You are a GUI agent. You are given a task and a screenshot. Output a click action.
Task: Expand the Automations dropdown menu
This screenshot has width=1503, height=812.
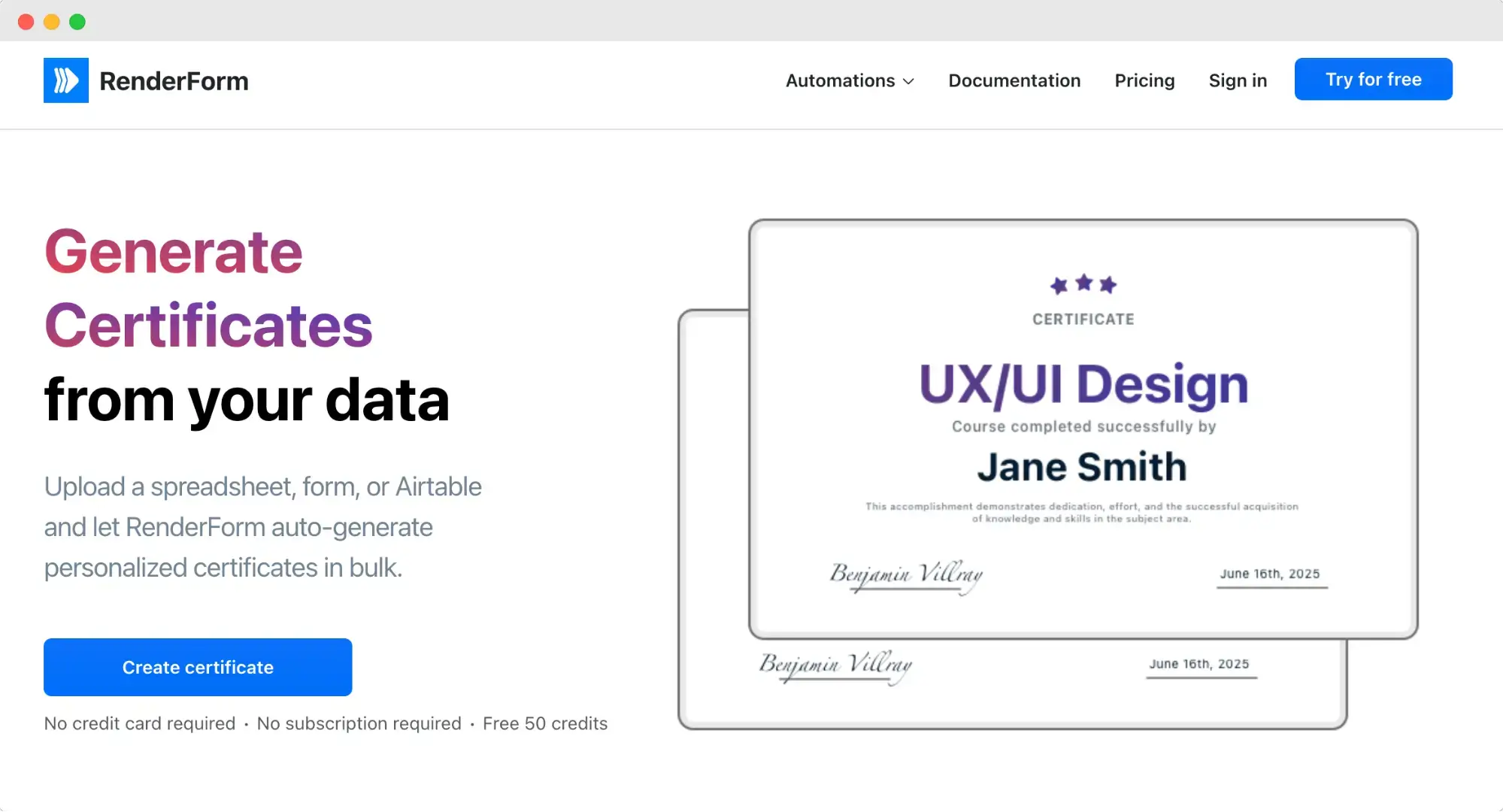point(840,80)
